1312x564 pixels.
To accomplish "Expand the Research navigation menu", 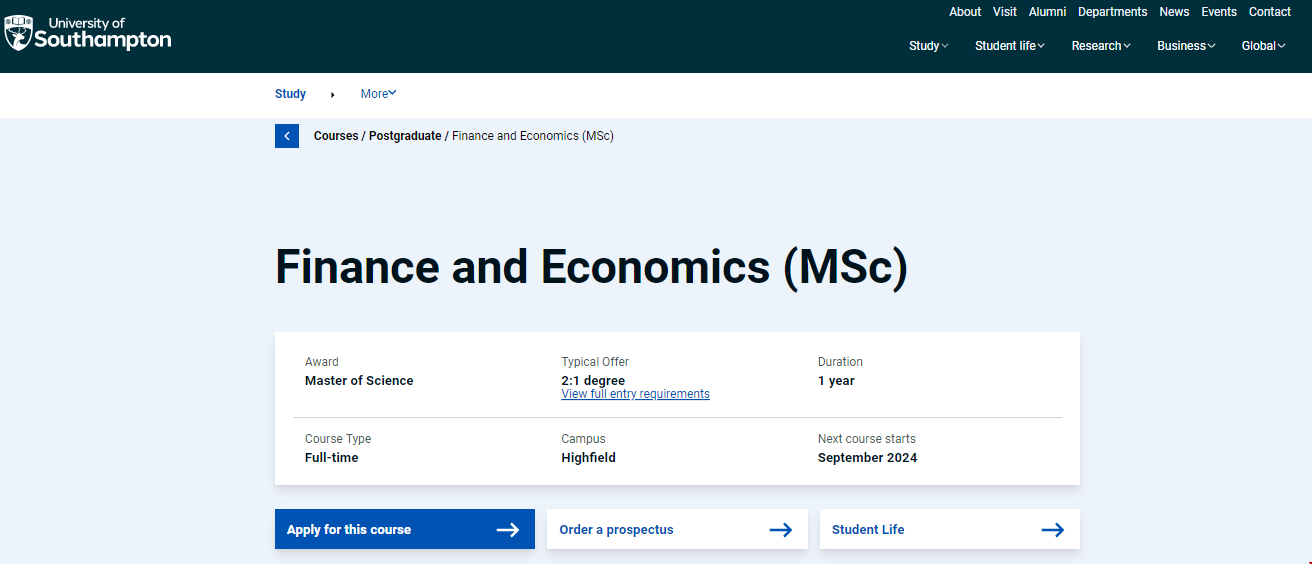I will click(1100, 46).
